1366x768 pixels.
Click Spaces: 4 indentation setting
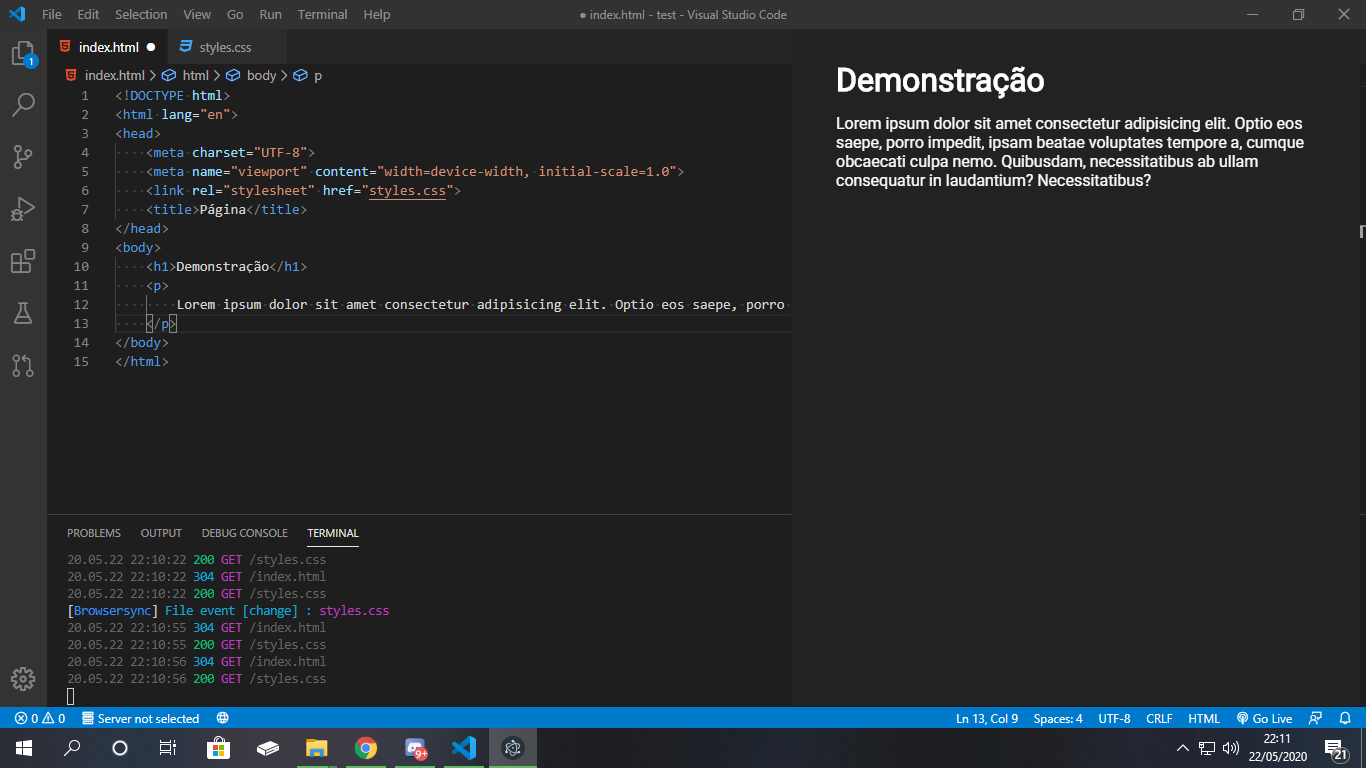pos(1058,718)
